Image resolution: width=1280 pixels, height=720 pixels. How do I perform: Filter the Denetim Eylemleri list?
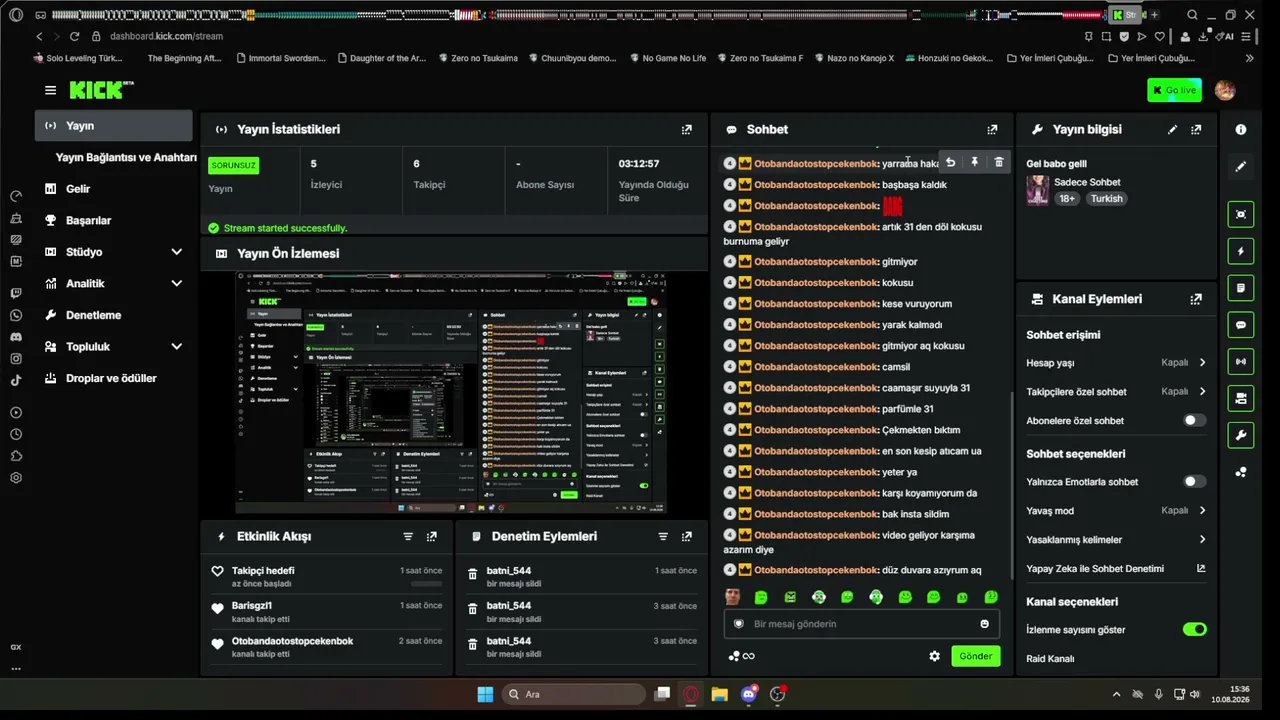click(663, 536)
